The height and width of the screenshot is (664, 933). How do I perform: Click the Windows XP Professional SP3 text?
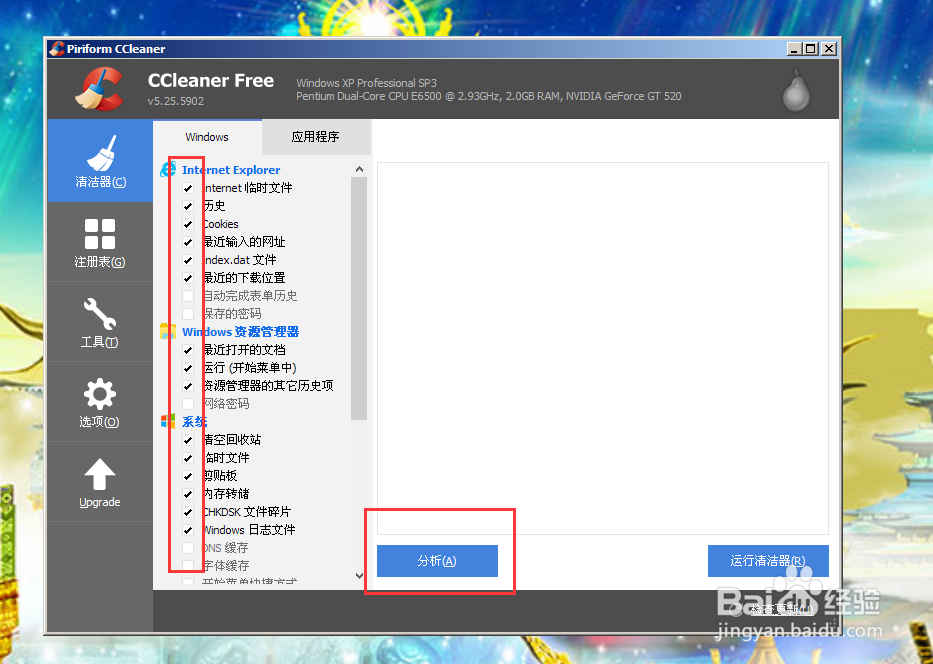point(367,83)
